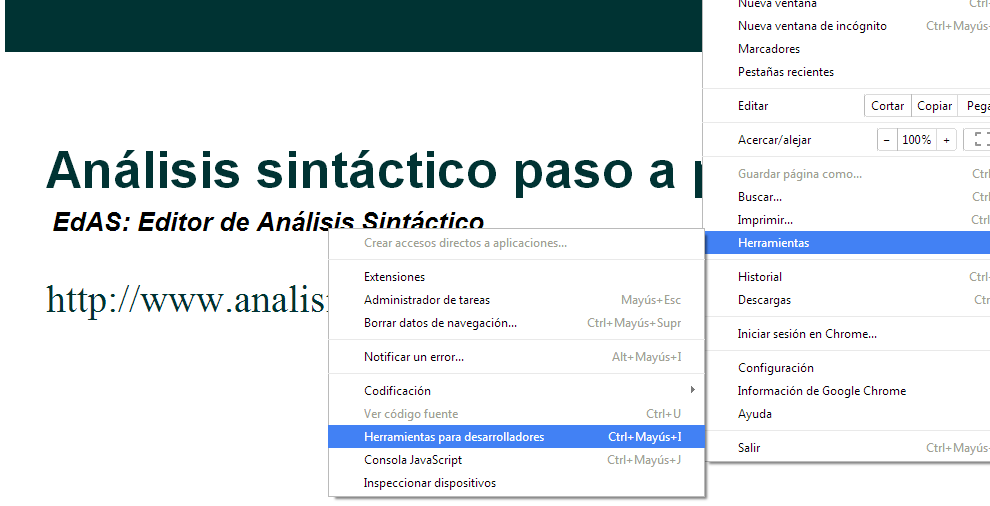Launch Administrador de tareas

click(427, 300)
